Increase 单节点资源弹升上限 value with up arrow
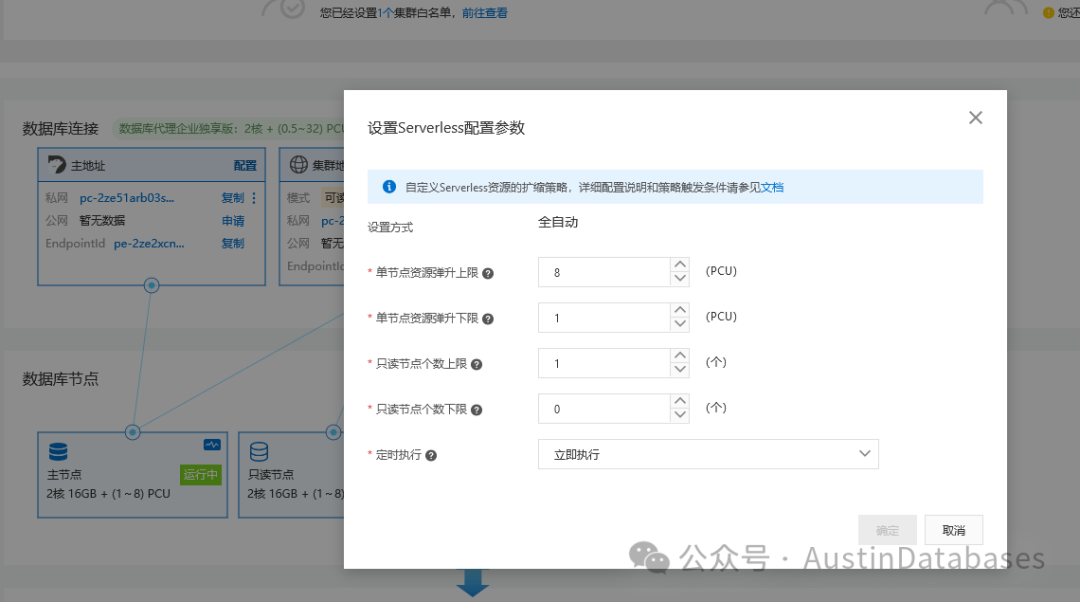This screenshot has height=602, width=1080. tap(680, 264)
